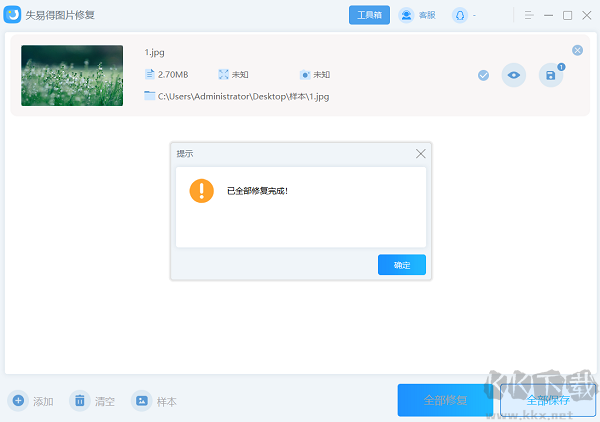
Task: Click the 1.jpg file name
Action: coord(155,52)
